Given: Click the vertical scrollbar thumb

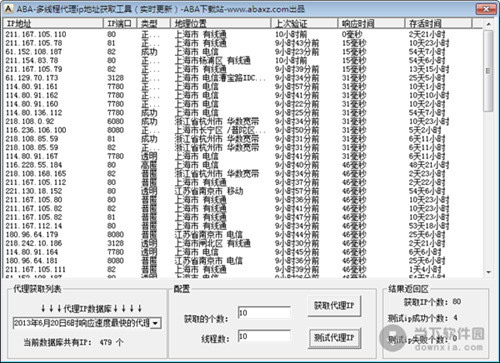Looking at the screenshot, I should coord(488,71).
